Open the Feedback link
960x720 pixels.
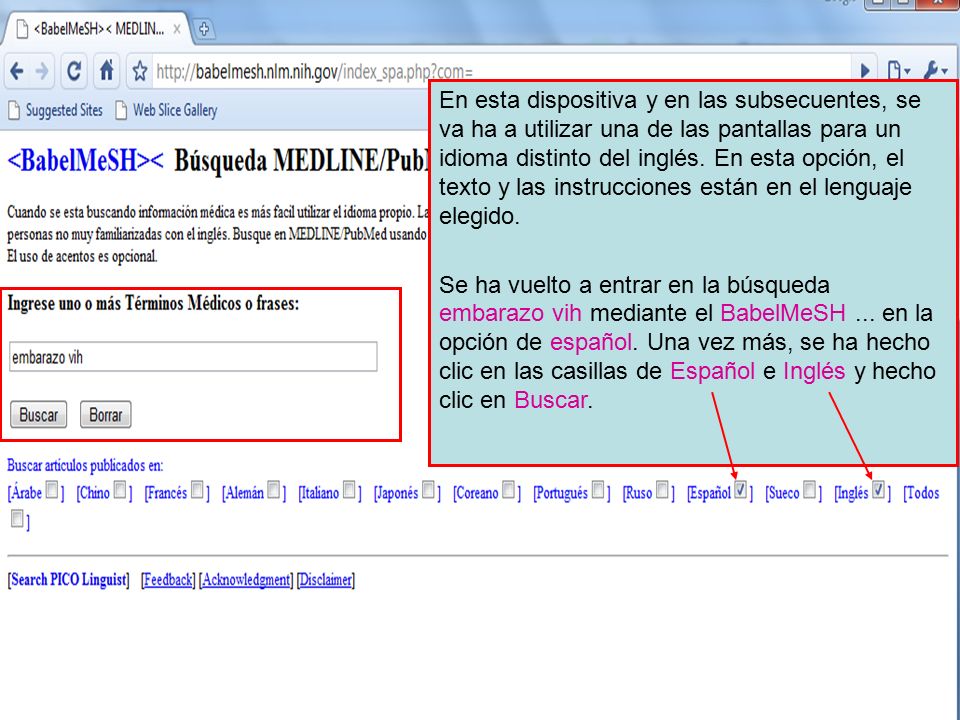click(x=168, y=580)
